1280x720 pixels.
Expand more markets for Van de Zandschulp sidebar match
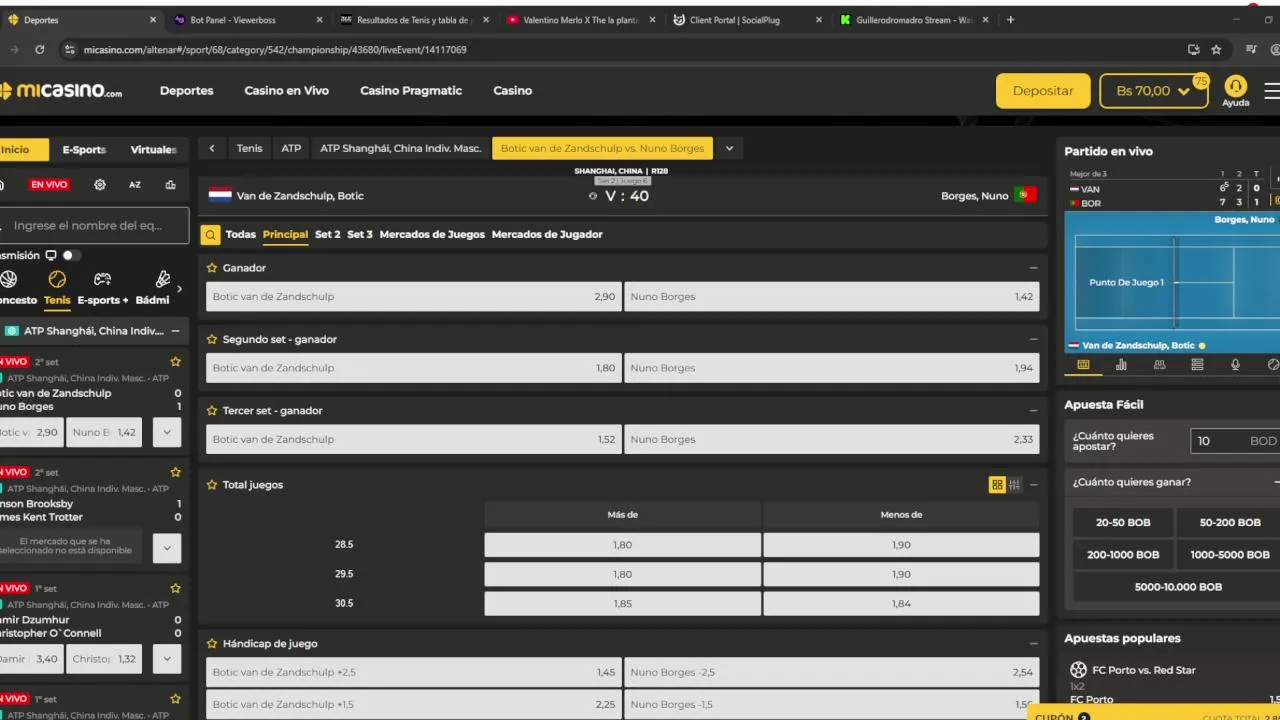click(x=167, y=433)
